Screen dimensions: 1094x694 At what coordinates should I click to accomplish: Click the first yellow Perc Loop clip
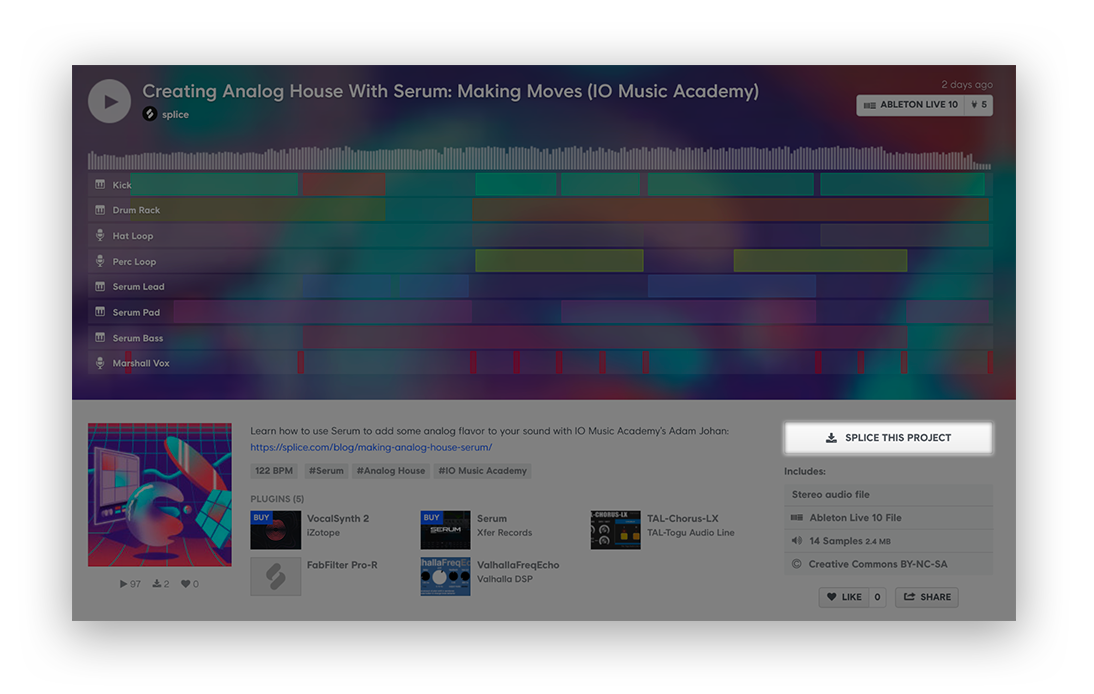tap(559, 261)
